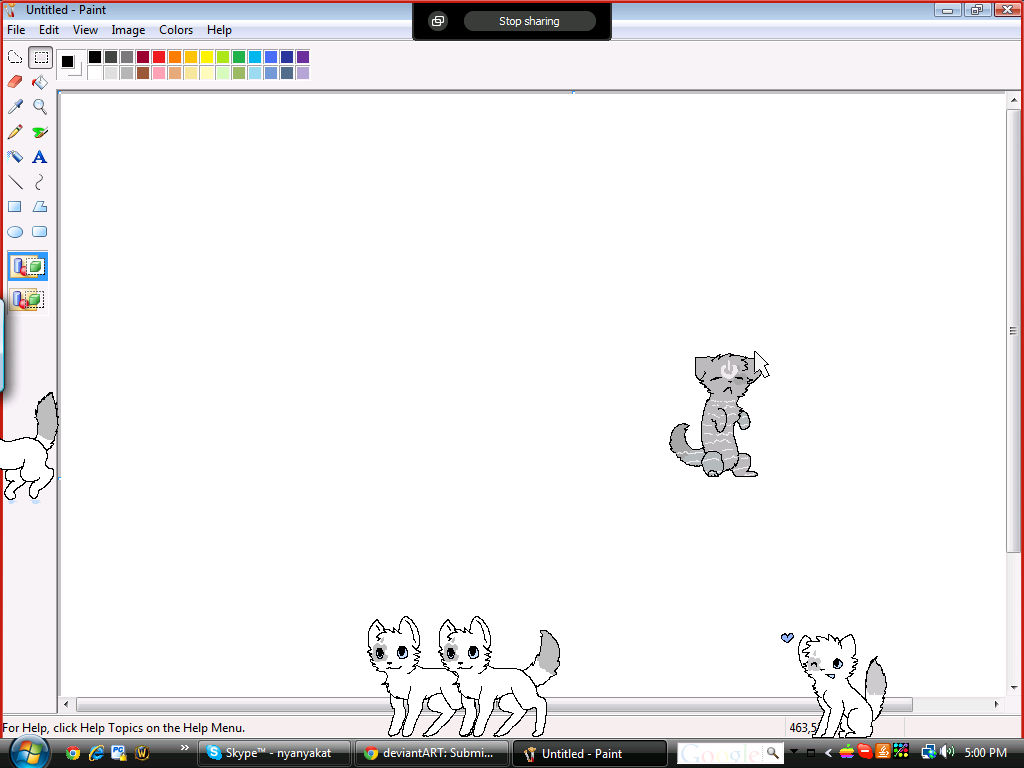Pick the lavender color swatch
Viewport: 1024px width, 768px height.
click(x=302, y=72)
